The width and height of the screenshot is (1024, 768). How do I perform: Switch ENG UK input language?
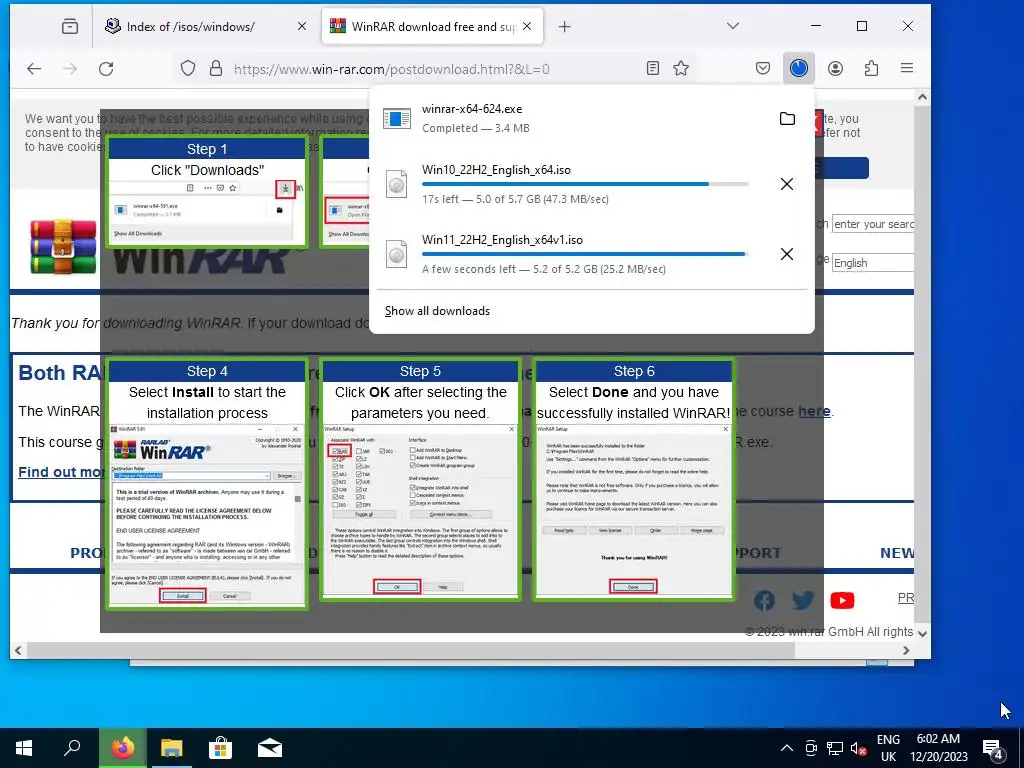(x=888, y=748)
